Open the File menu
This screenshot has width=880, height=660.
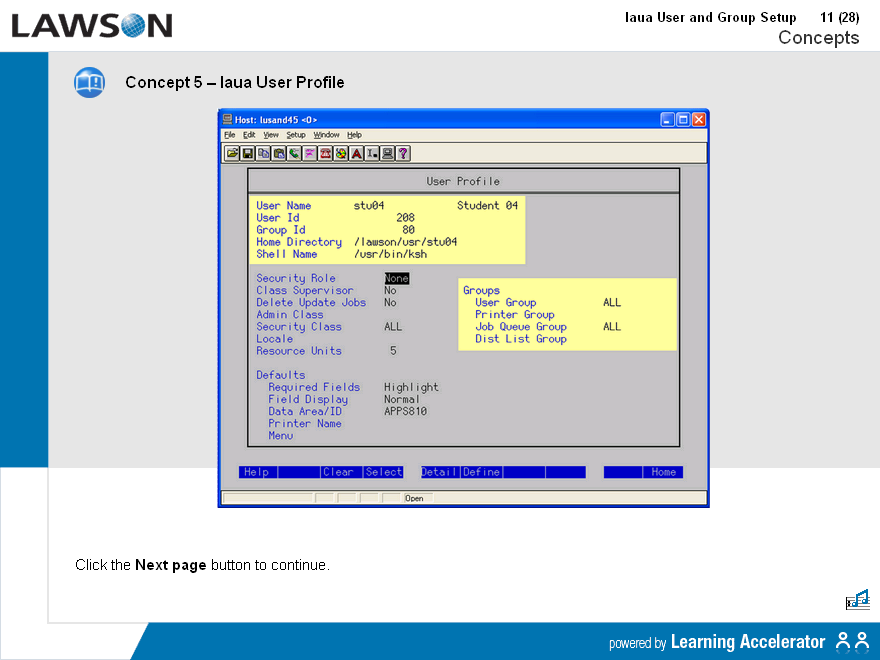click(230, 135)
